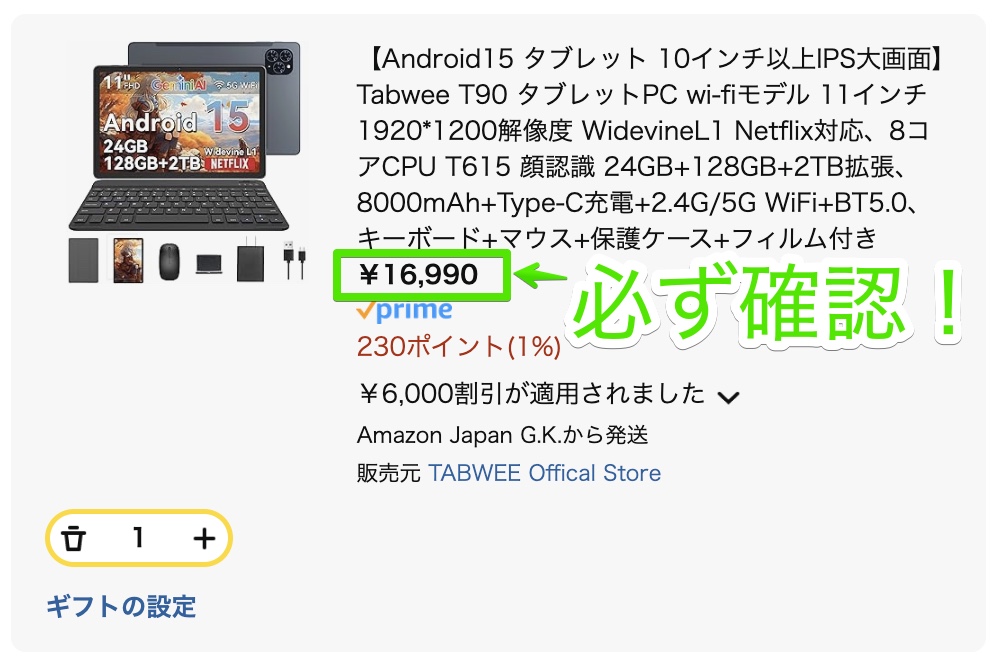This screenshot has height=668, width=1000.
Task: Increase quantity with the plus icon
Action: (x=204, y=538)
